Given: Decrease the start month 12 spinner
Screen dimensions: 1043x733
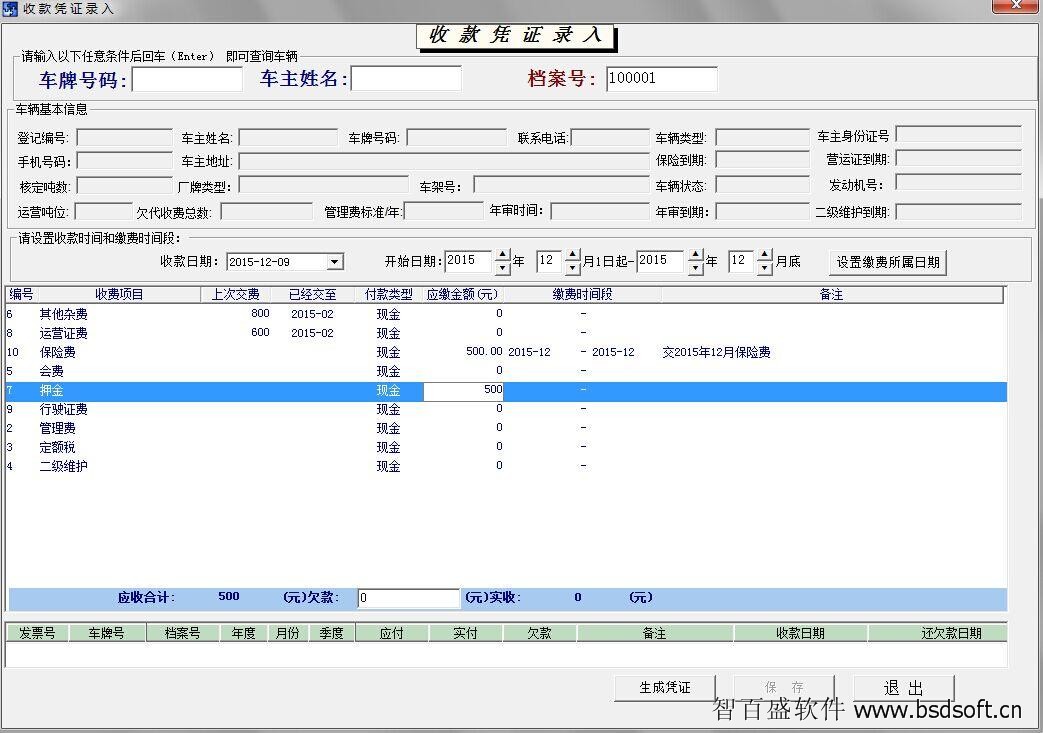Looking at the screenshot, I should tap(572, 269).
